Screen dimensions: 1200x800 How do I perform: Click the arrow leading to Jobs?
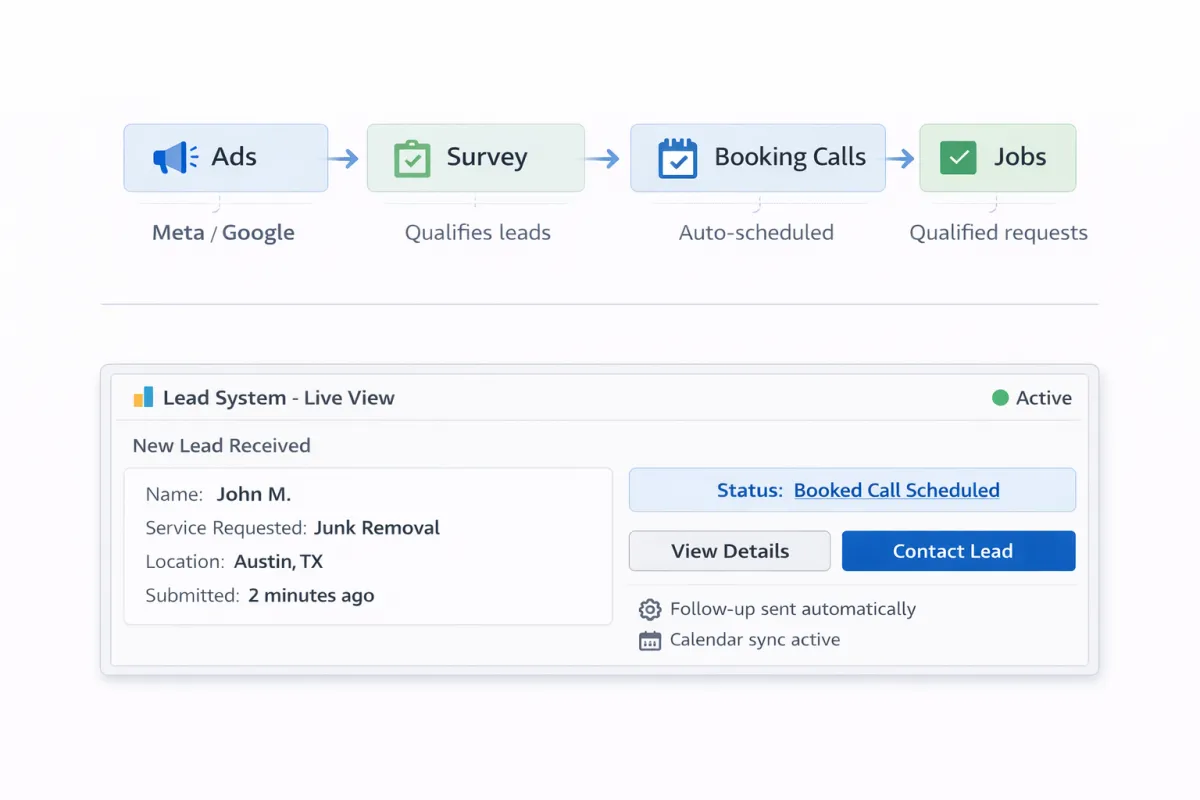coord(900,159)
